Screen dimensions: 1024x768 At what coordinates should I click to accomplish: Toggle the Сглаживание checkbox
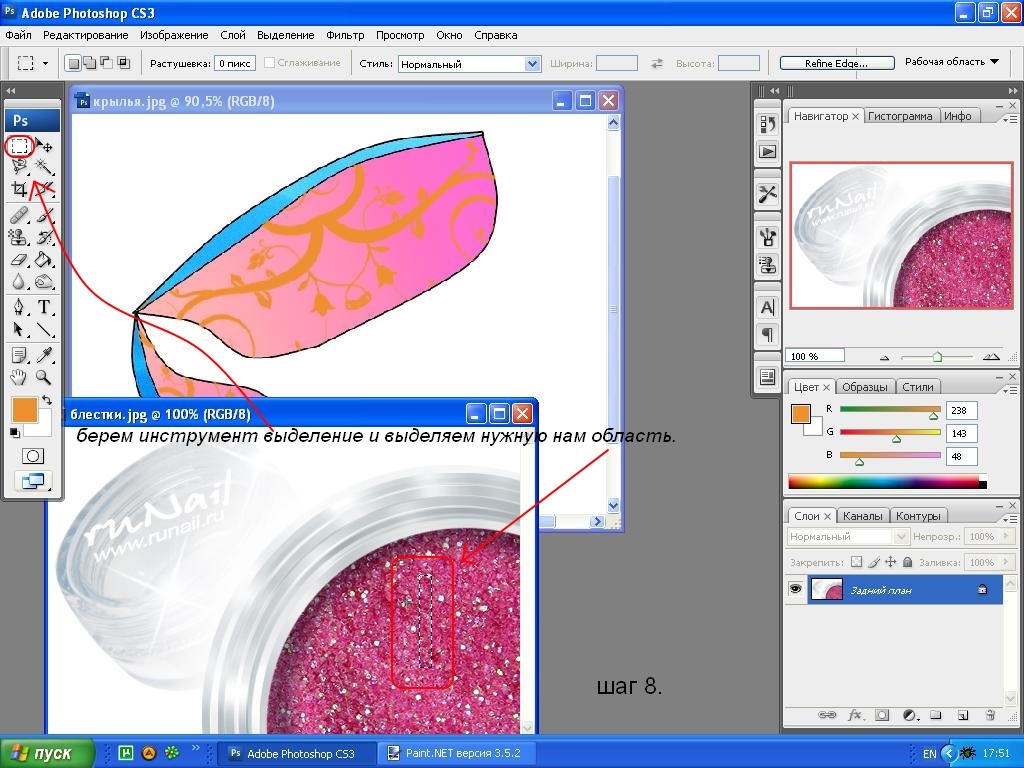269,63
